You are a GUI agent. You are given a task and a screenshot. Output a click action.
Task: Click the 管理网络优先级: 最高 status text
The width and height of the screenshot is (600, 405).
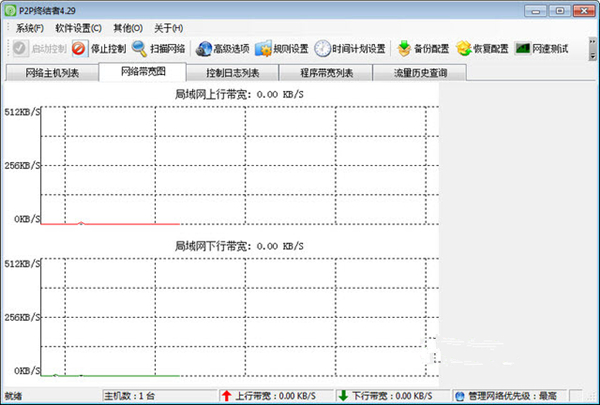pos(512,396)
